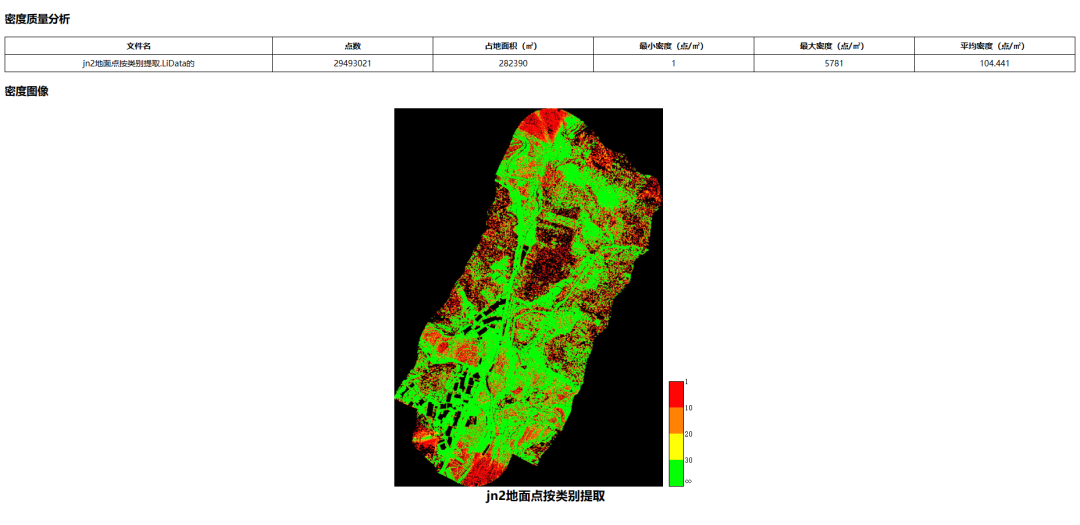The width and height of the screenshot is (1080, 525).
Task: Click the legend label 30
Action: pyautogui.click(x=688, y=460)
